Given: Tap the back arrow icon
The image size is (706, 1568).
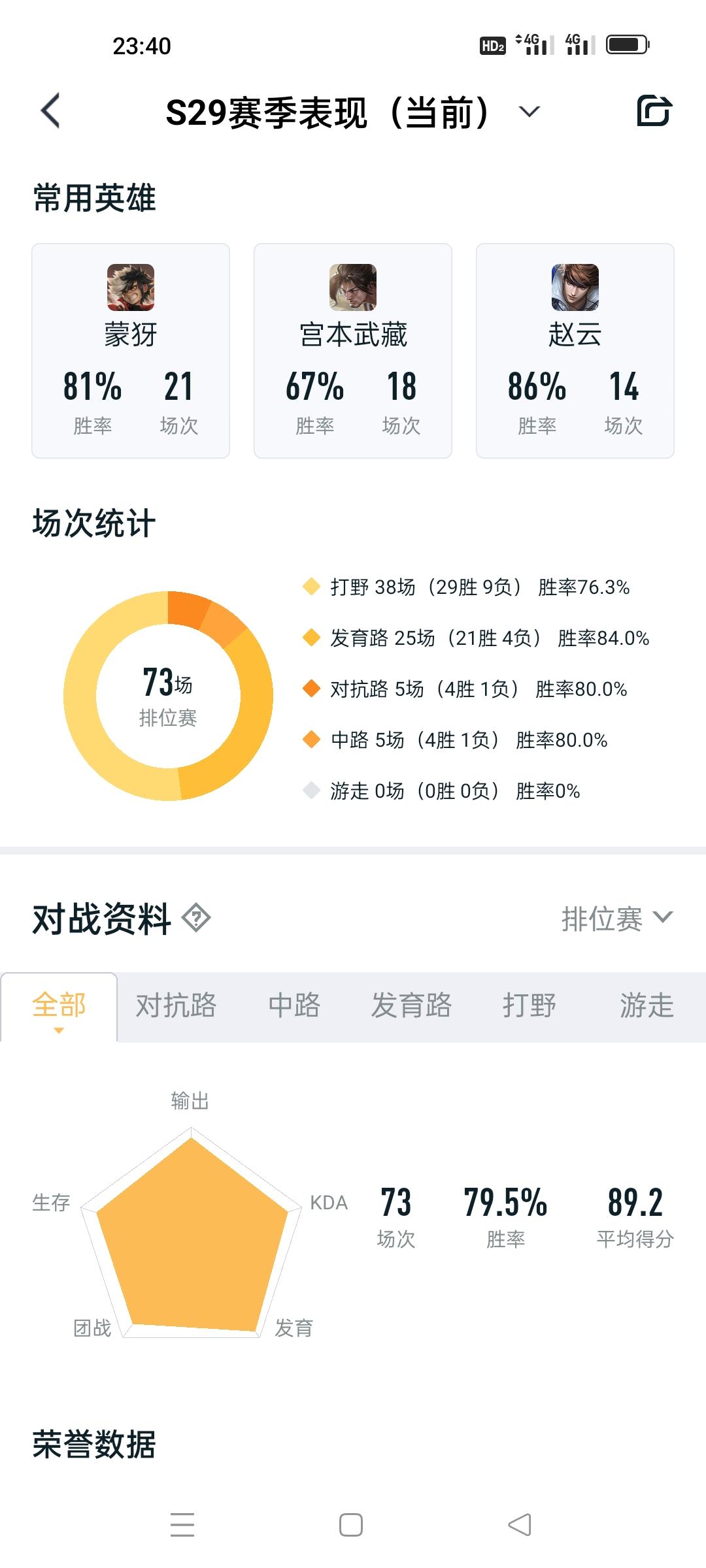Looking at the screenshot, I should click(51, 110).
